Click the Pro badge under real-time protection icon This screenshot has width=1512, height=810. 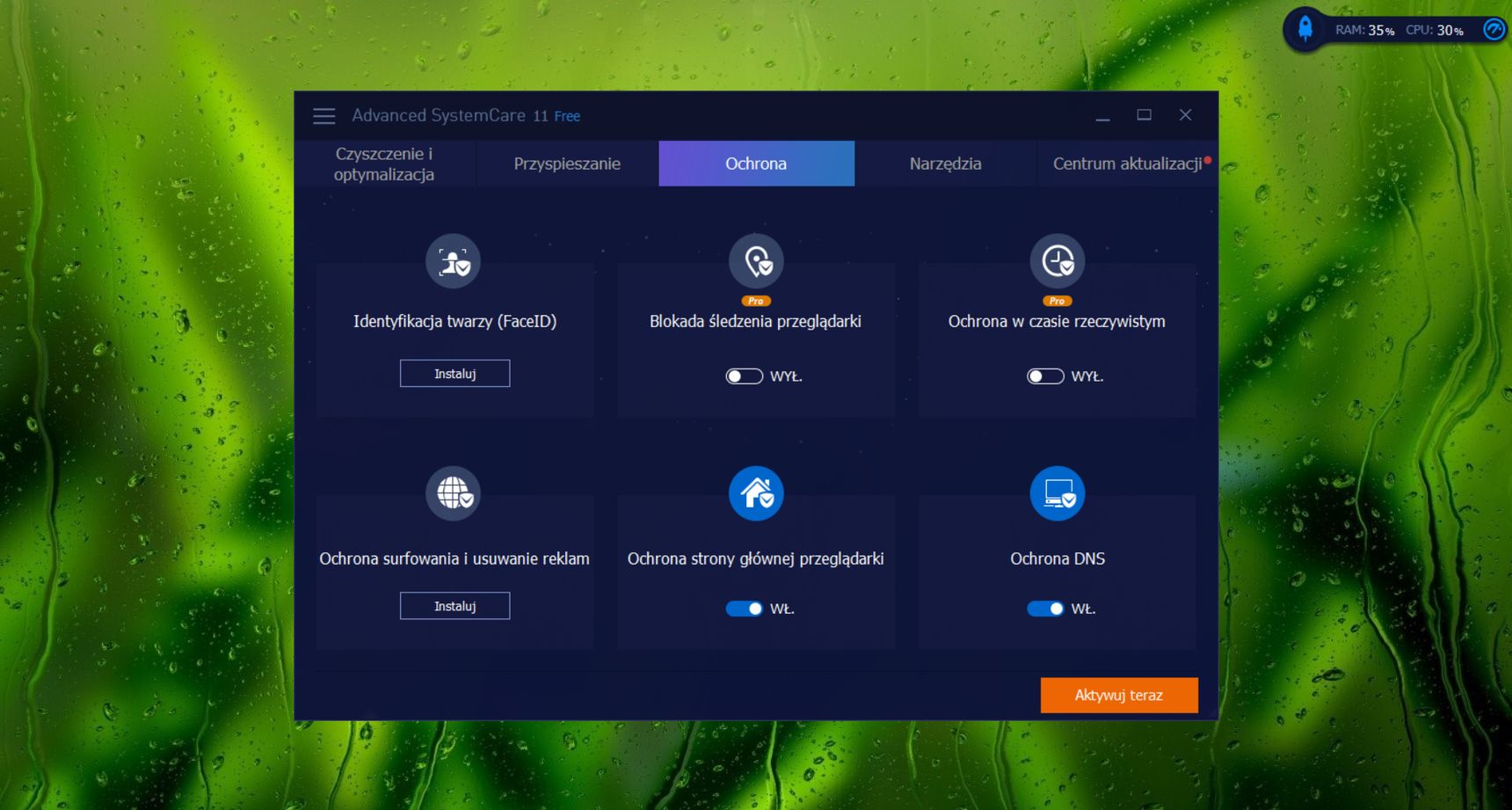pos(1058,301)
